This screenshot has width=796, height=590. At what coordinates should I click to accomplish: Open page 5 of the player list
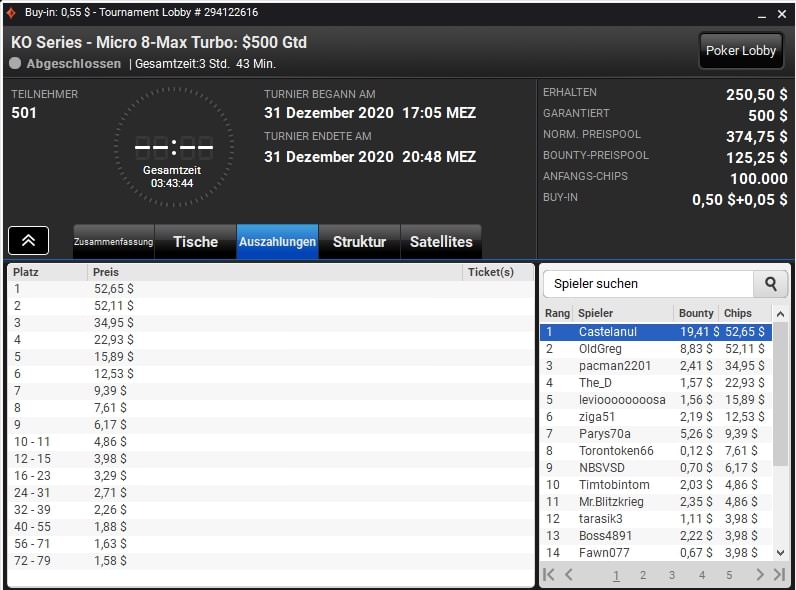click(729, 575)
